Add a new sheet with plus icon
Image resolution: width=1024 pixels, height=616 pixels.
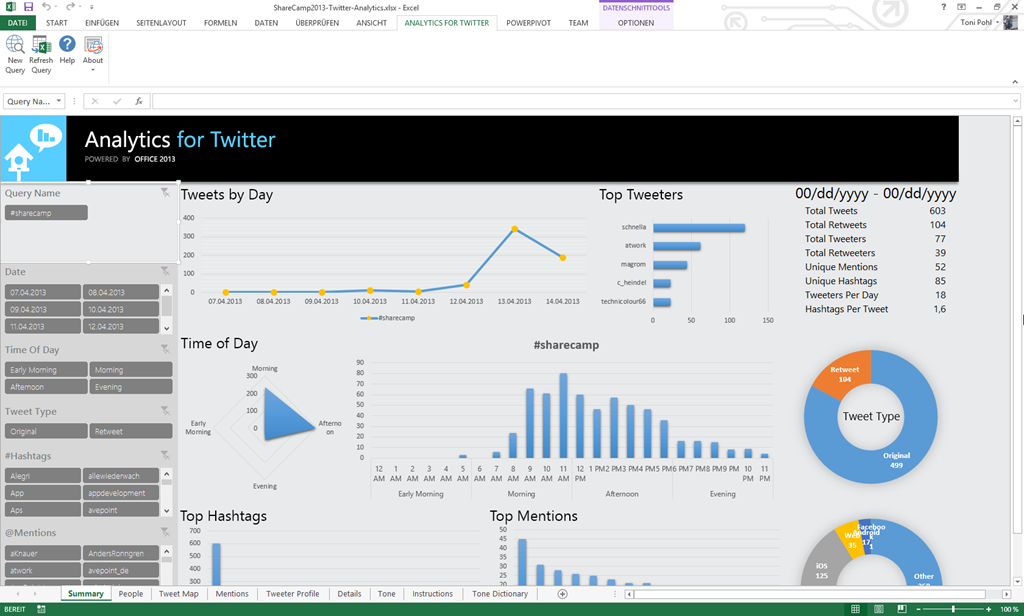[562, 594]
